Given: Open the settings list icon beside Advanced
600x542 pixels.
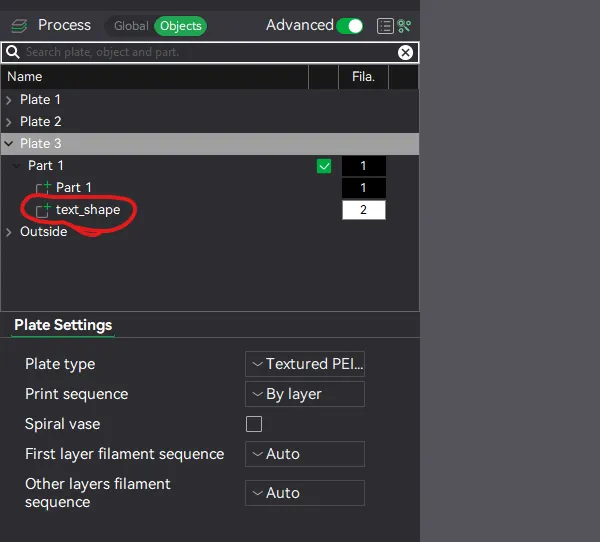Looking at the screenshot, I should tap(385, 26).
